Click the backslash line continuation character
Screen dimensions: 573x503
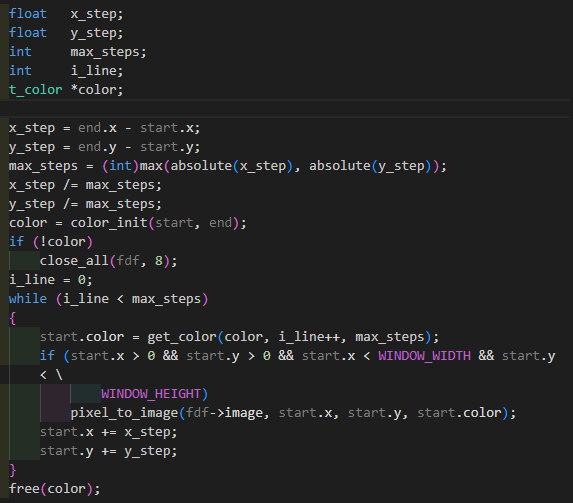pyautogui.click(x=59, y=375)
